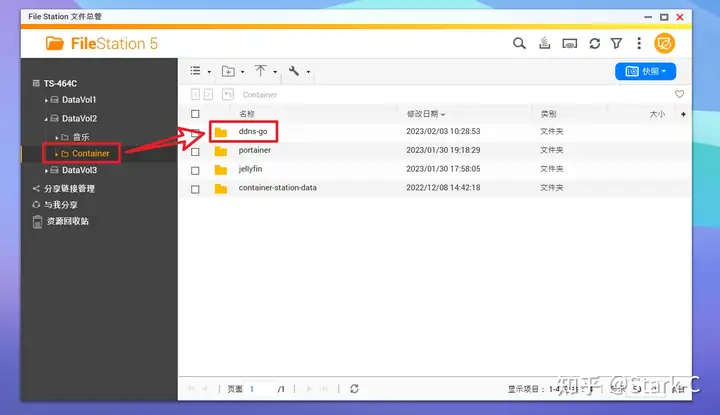
Task: Select the portainer folder name
Action: [x=254, y=150]
